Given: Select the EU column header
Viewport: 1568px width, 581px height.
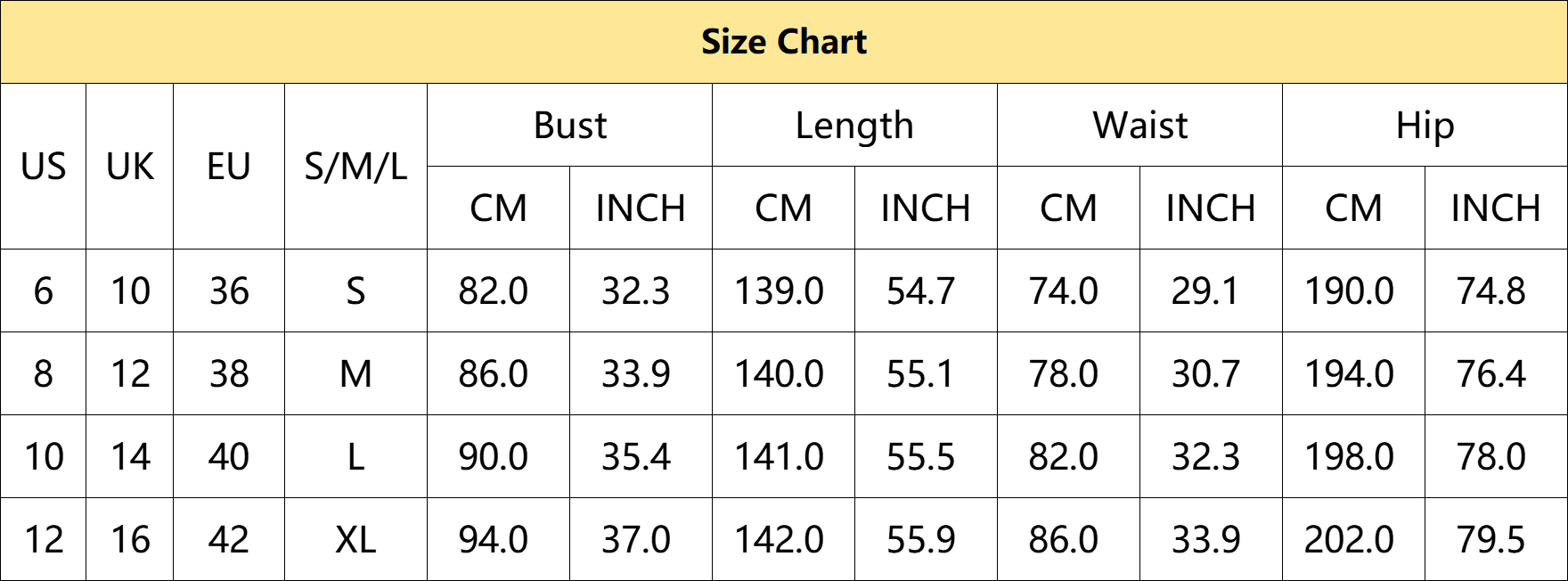Looking at the screenshot, I should point(229,167).
